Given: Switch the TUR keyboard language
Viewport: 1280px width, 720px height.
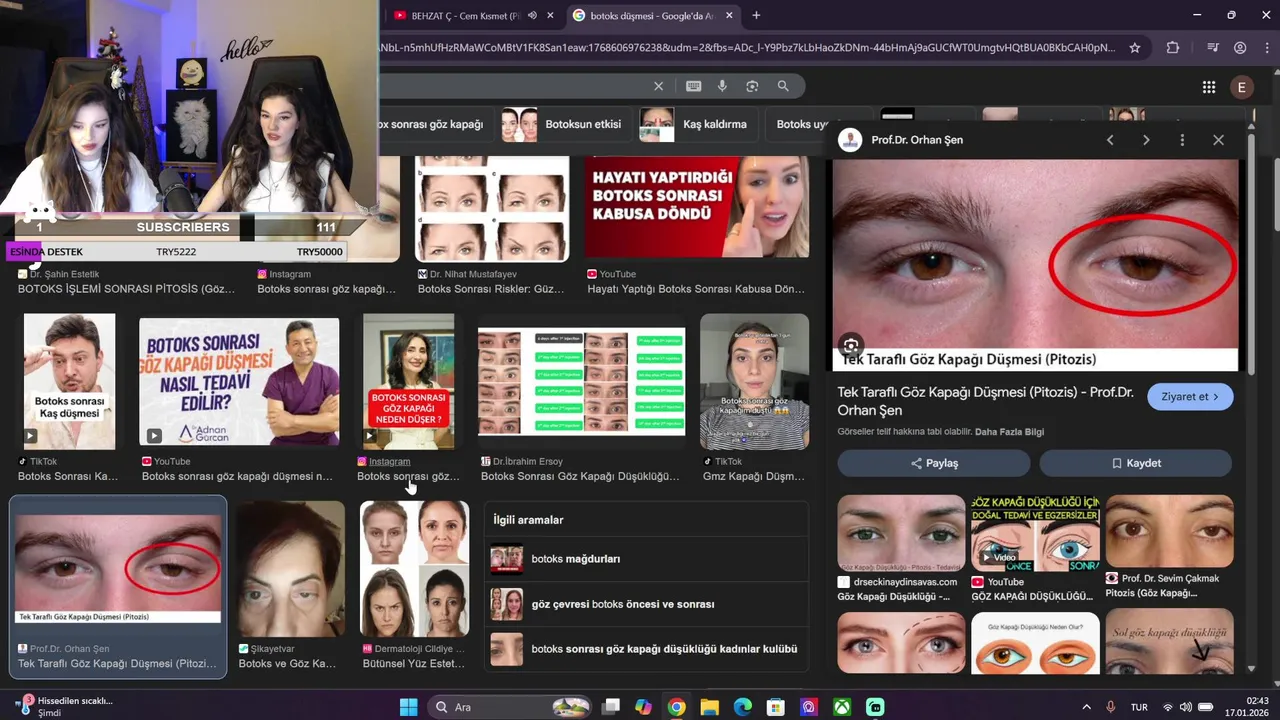Looking at the screenshot, I should pos(1139,707).
